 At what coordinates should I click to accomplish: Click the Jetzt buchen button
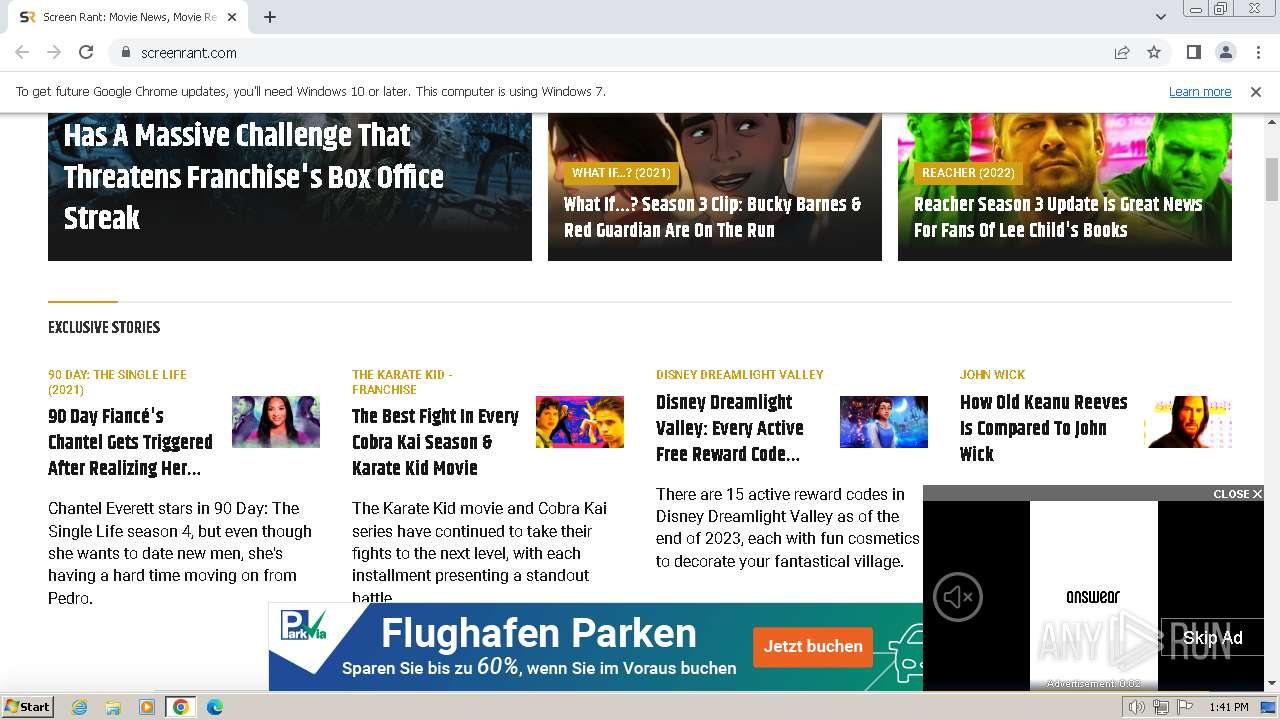tap(813, 646)
